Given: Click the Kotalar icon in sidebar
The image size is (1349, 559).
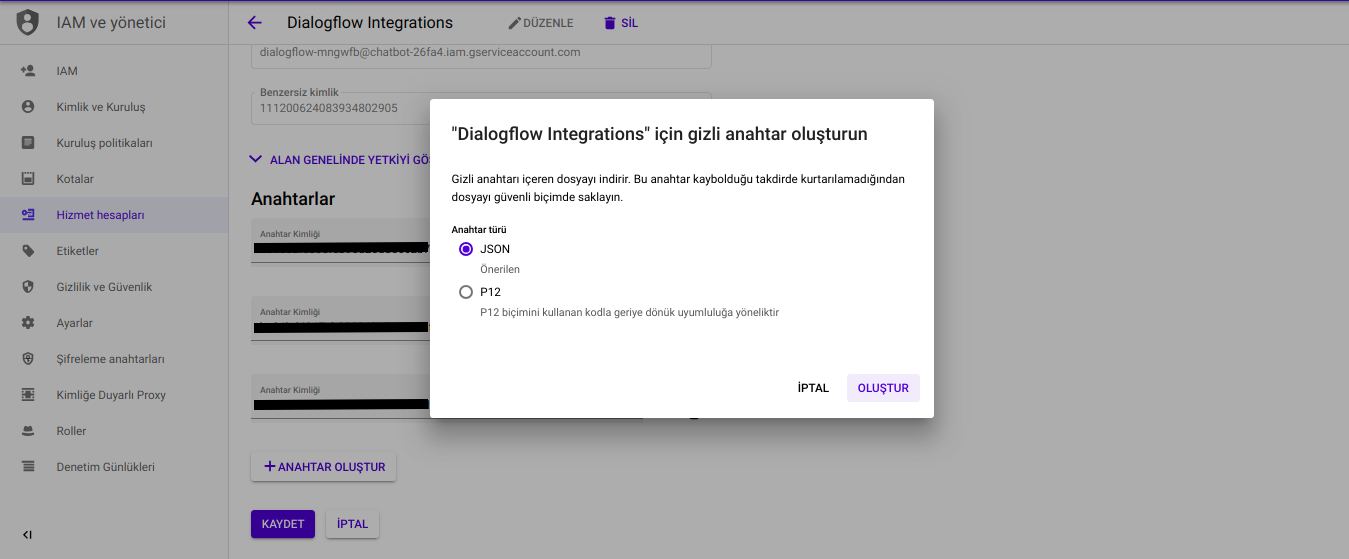Looking at the screenshot, I should tap(28, 179).
